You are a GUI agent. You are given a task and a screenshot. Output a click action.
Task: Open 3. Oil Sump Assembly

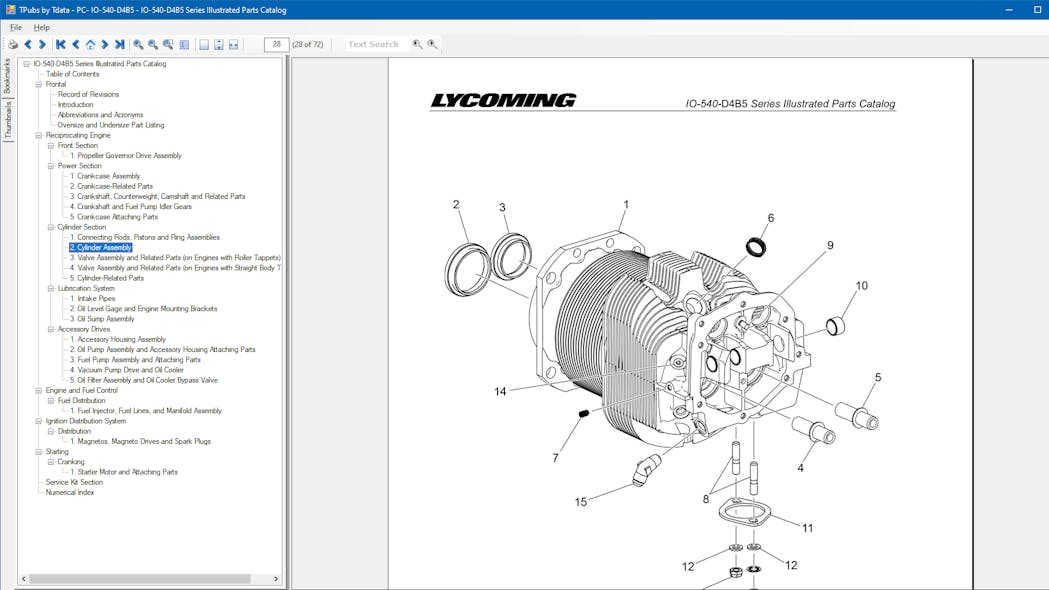(102, 319)
